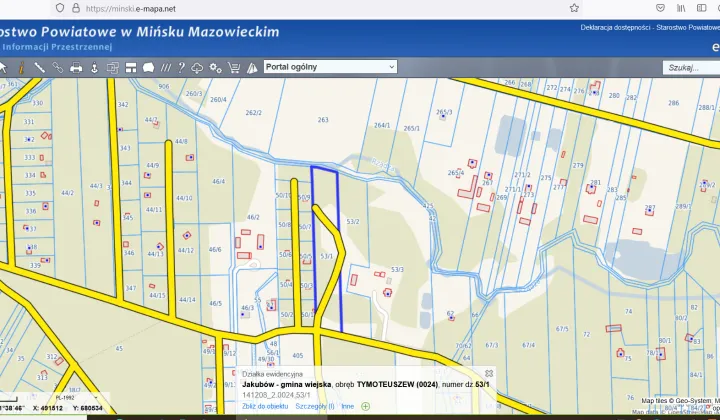Click parcel label 286 on map
This screenshot has height=420, width=720.
click(674, 103)
